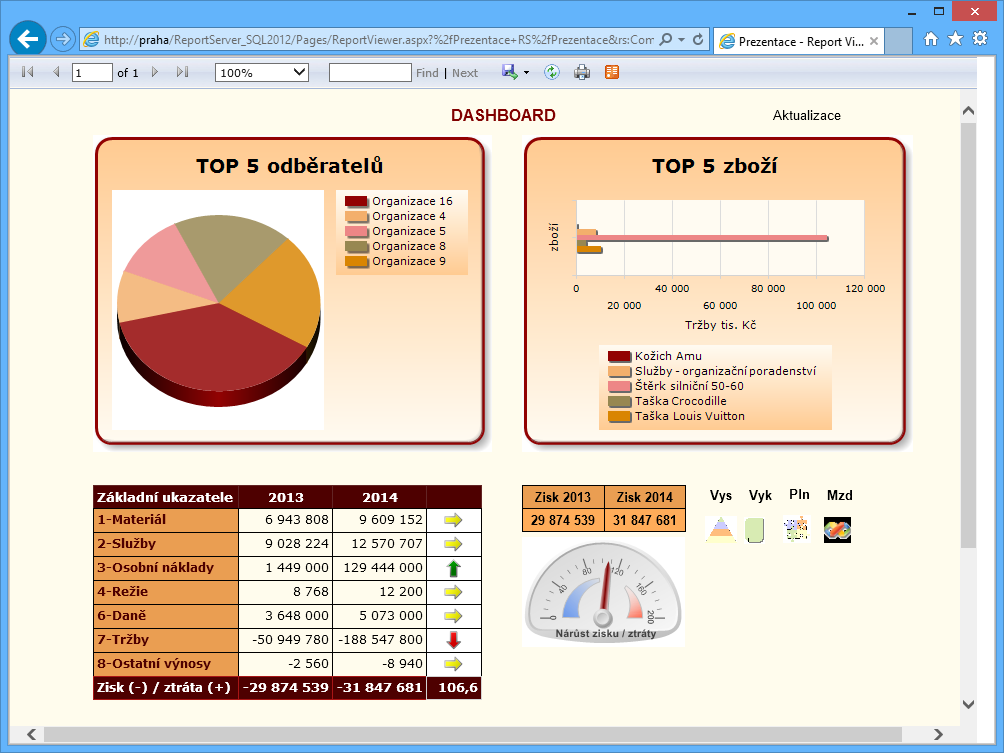Screen dimensions: 1004x753
Task: Click the orange data feed export icon
Action: coord(612,72)
